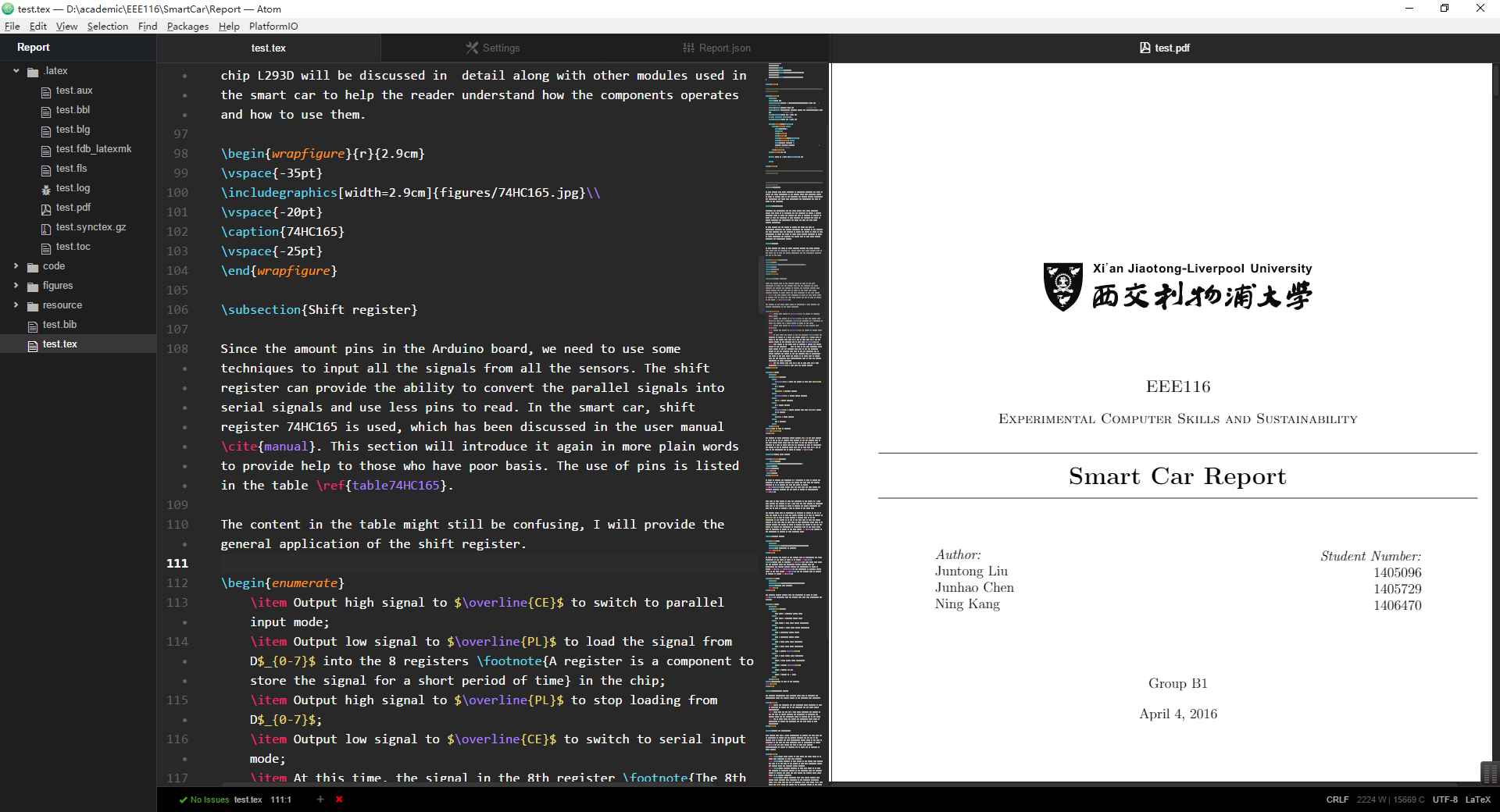1500x812 pixels.
Task: Click the .latex folder icon in tree view
Action: click(x=33, y=72)
